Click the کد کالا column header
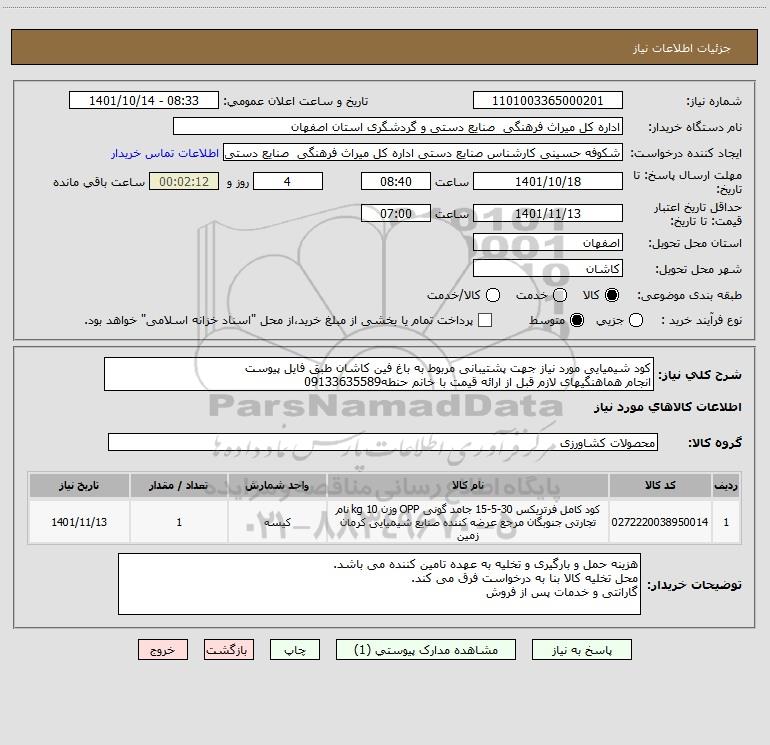 660,486
